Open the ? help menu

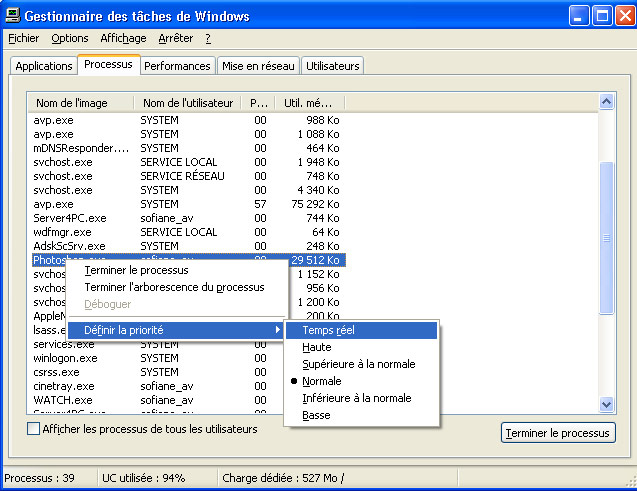point(208,38)
